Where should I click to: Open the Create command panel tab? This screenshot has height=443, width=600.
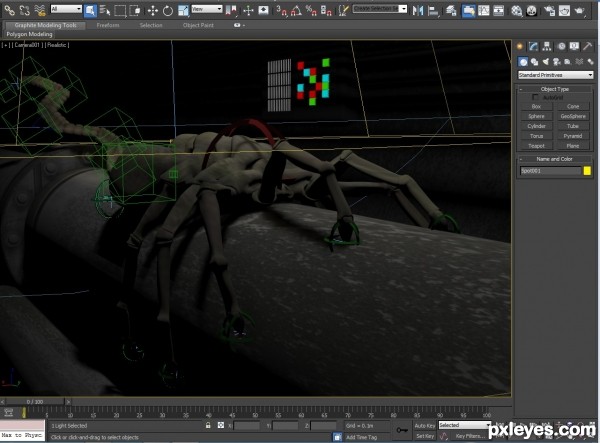(520, 47)
